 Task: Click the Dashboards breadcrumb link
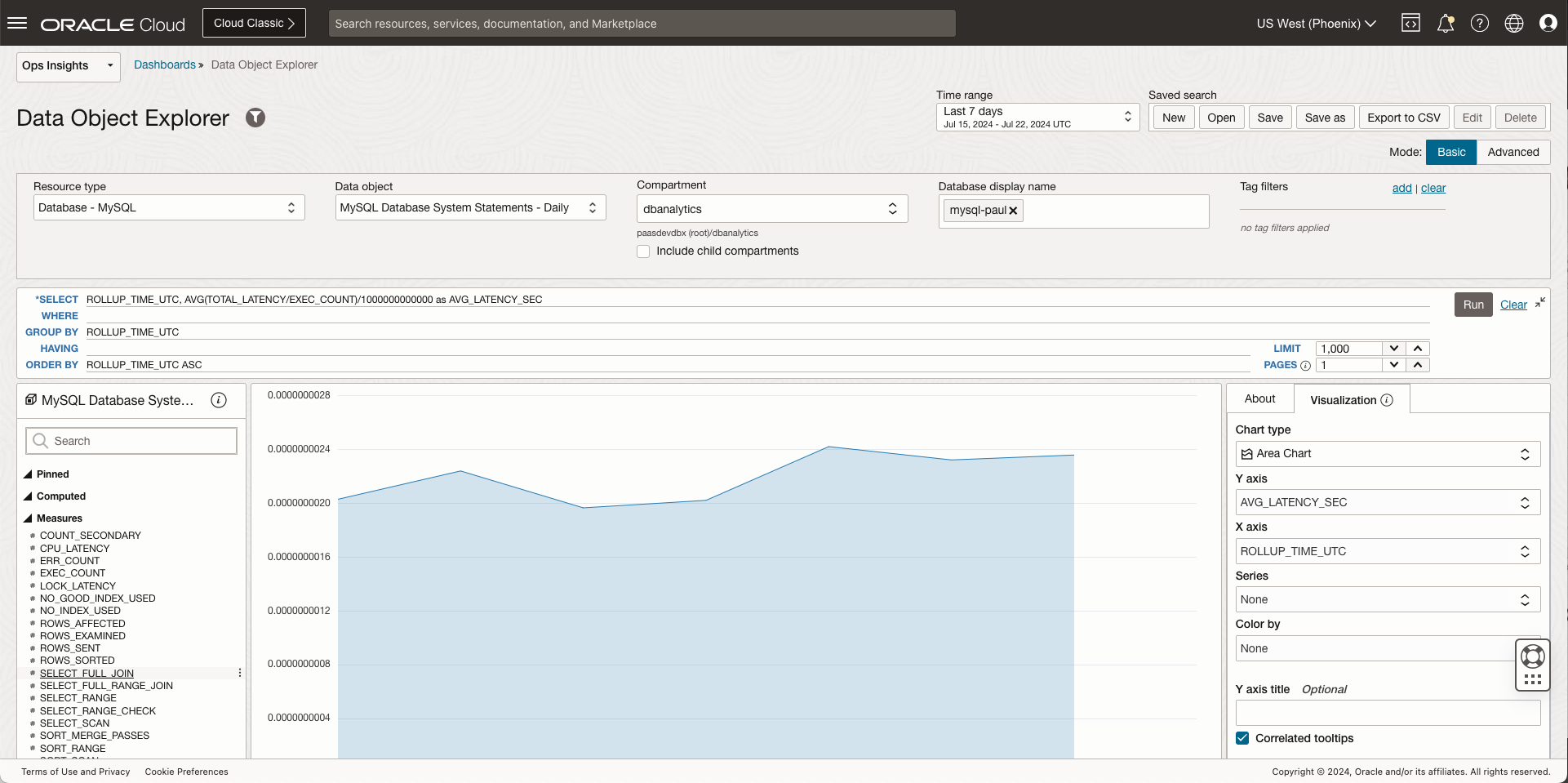pyautogui.click(x=164, y=65)
